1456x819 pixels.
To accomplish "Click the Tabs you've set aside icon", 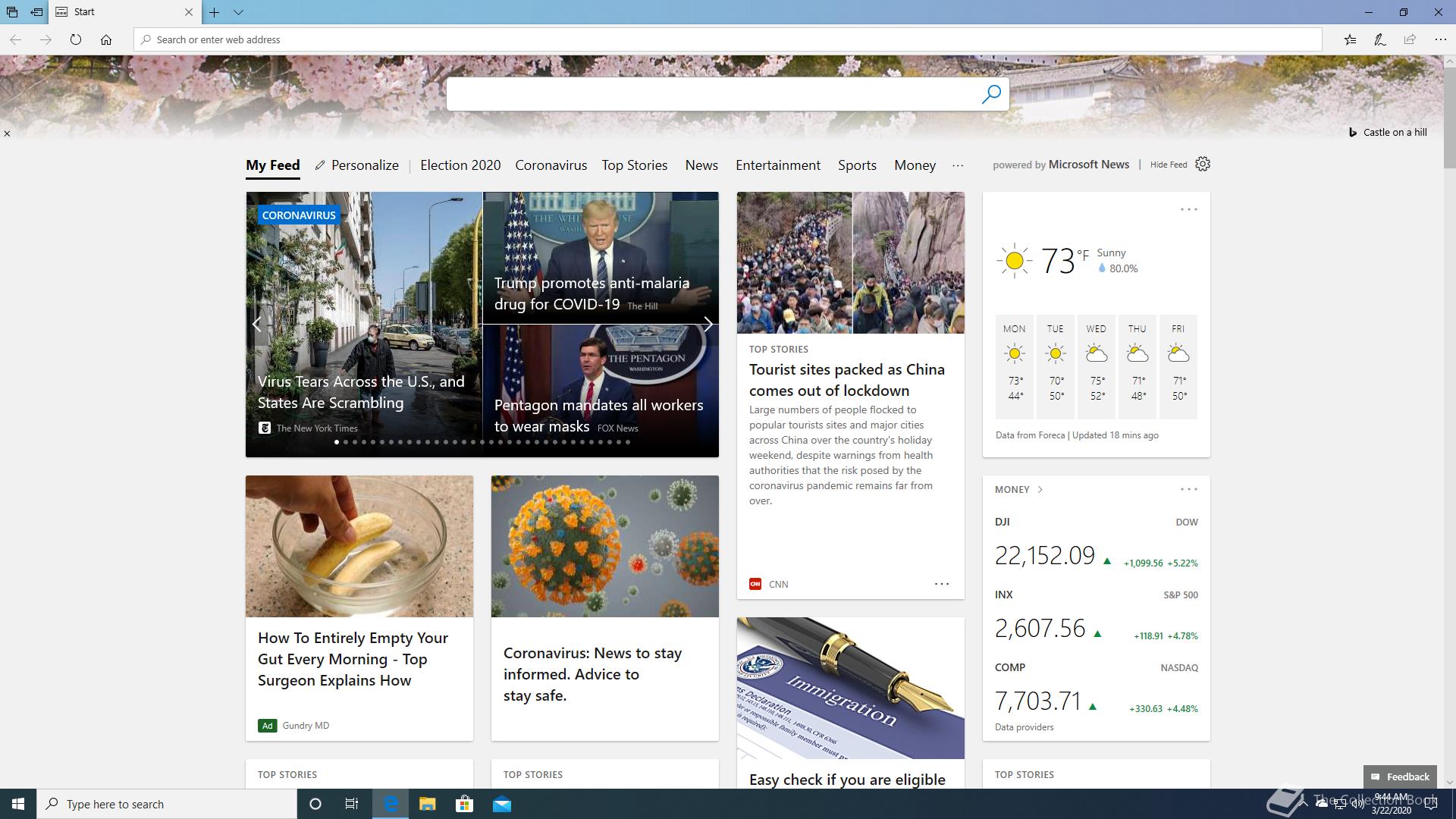I will tap(12, 12).
